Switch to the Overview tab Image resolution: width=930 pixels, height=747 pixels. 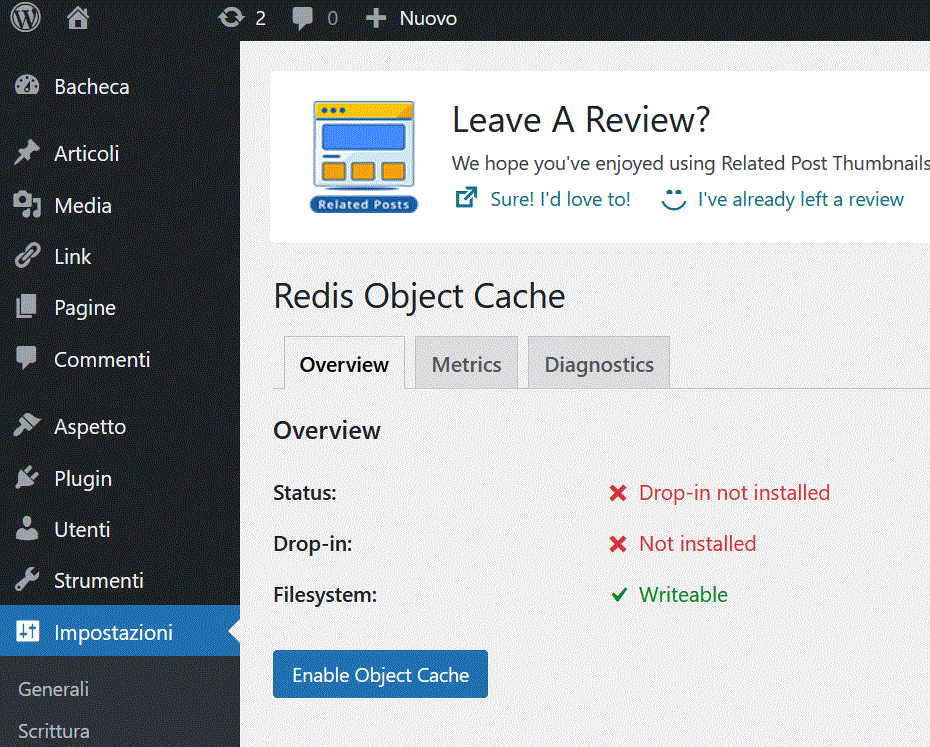344,363
